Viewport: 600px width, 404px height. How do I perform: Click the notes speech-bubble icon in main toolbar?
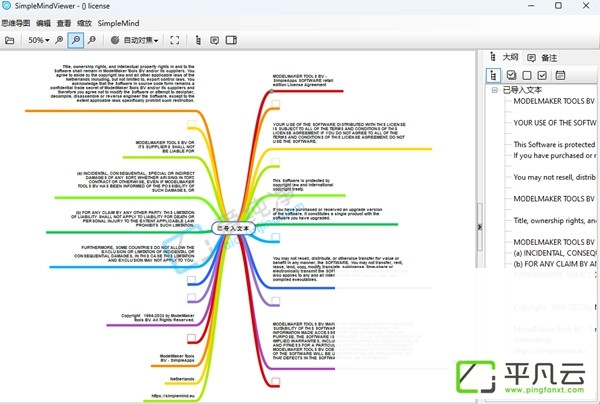(215, 40)
